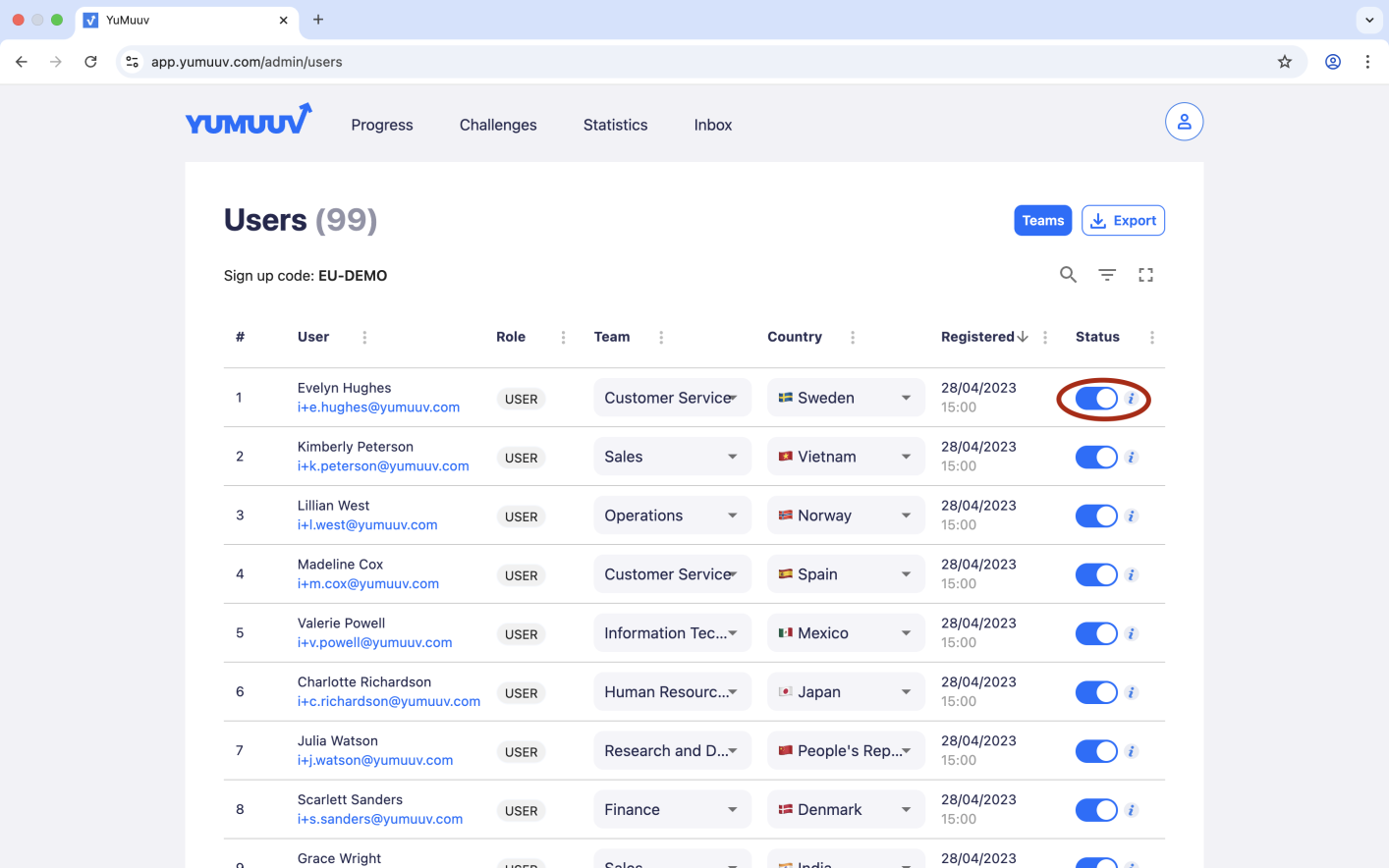1389x868 pixels.
Task: Click the Teams button
Action: pyautogui.click(x=1042, y=221)
